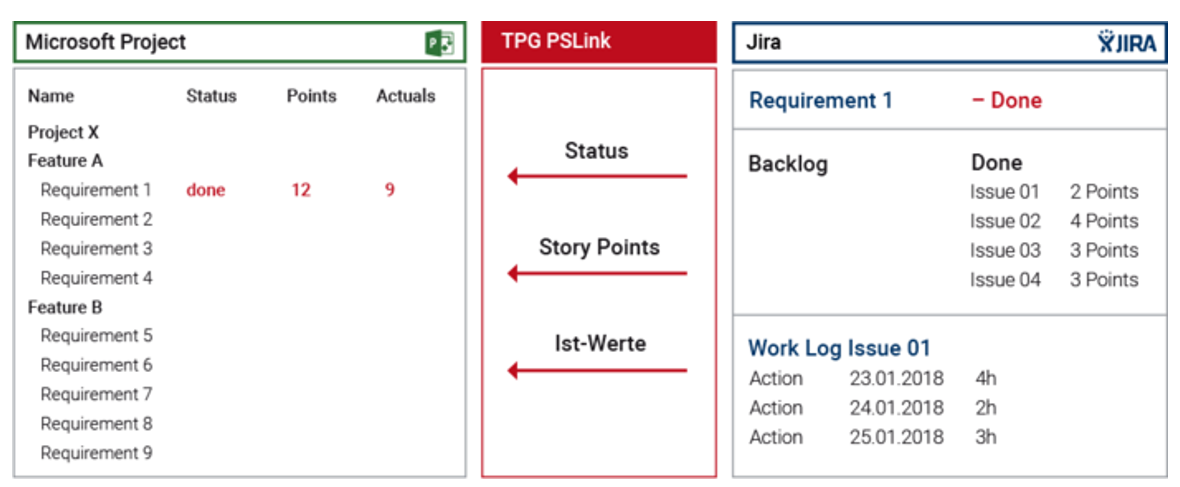Select the 24.01.2018 work log entry

896,408
